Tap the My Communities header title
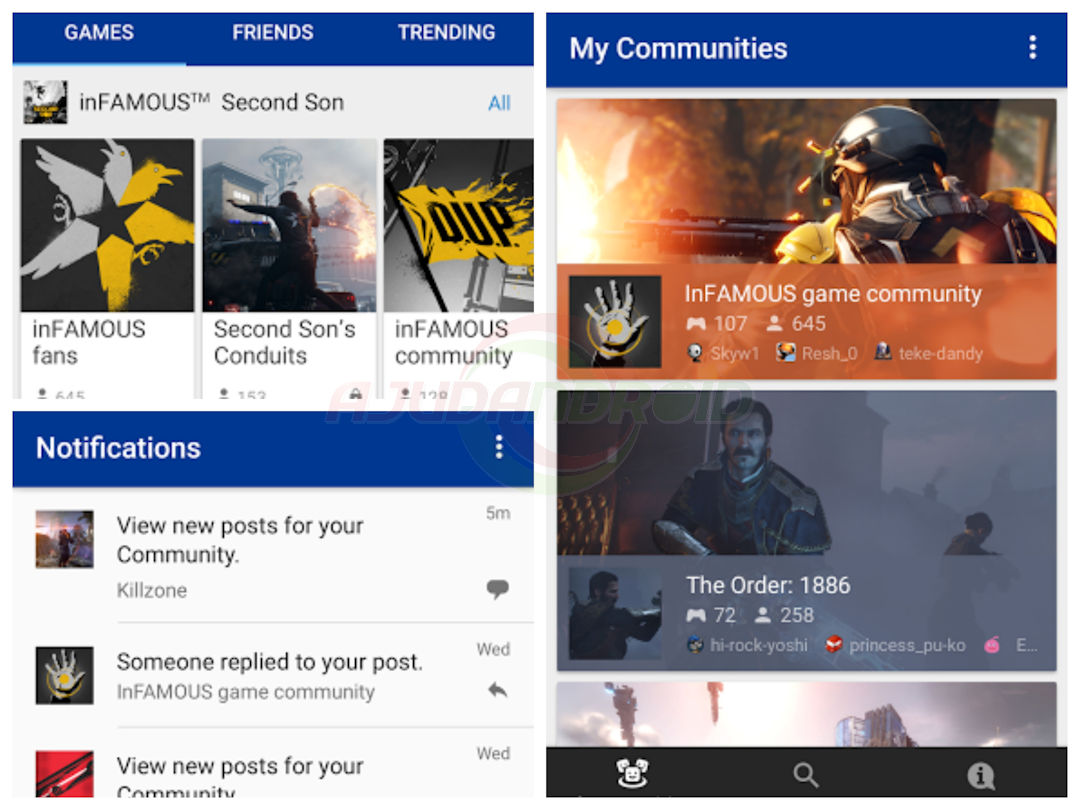 point(678,49)
